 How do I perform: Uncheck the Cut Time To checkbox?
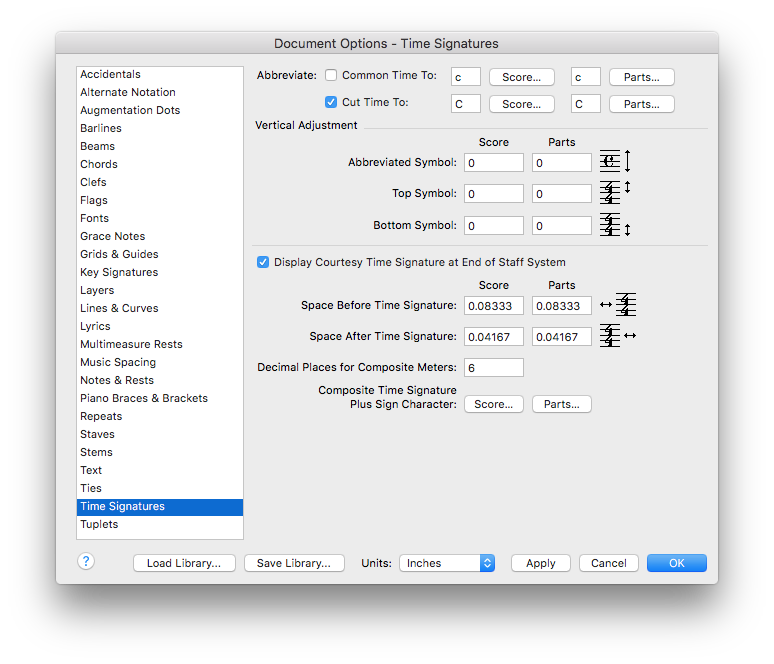[331, 102]
